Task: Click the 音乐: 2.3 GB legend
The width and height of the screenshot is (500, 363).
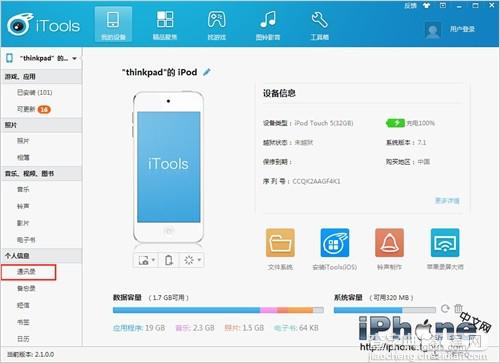Action: coord(195,328)
